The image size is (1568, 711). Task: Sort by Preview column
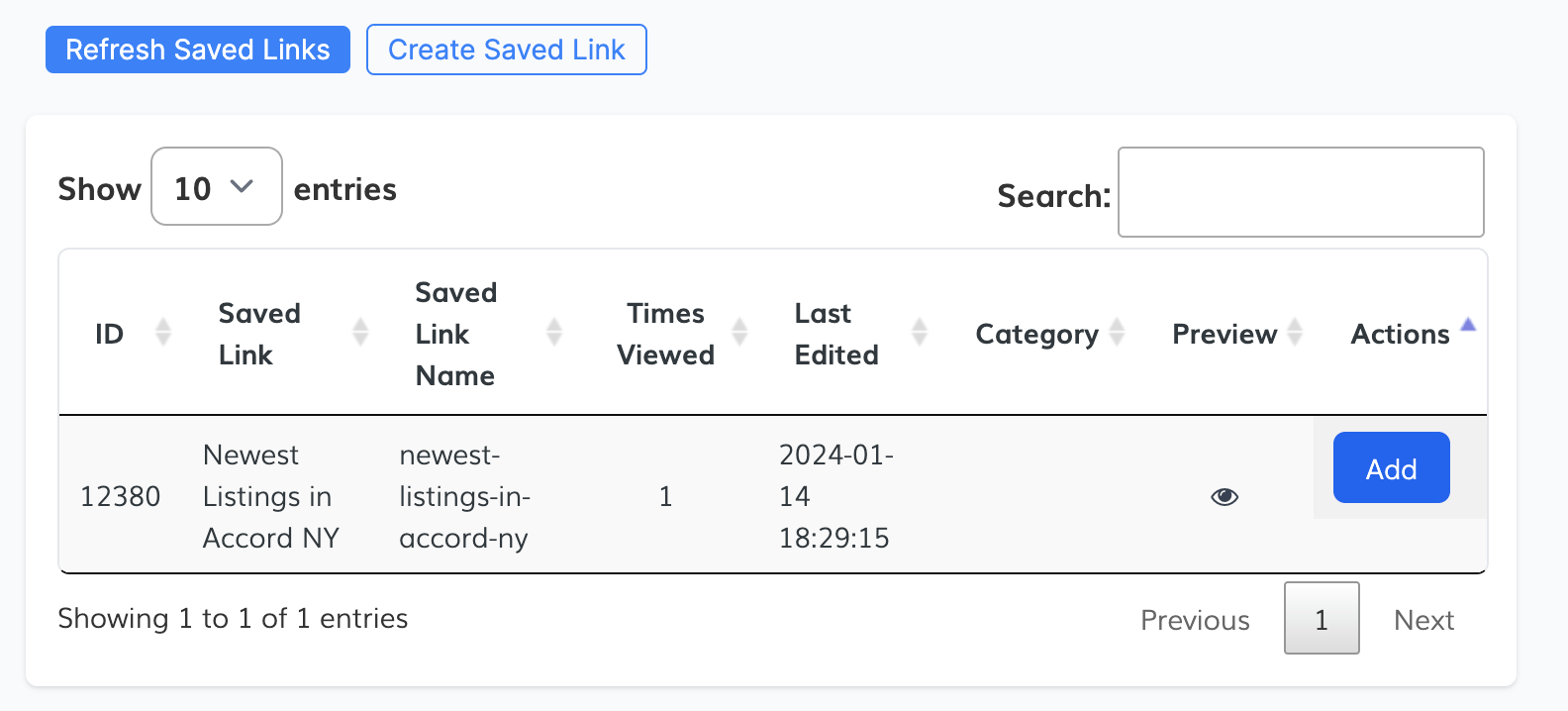1295,333
